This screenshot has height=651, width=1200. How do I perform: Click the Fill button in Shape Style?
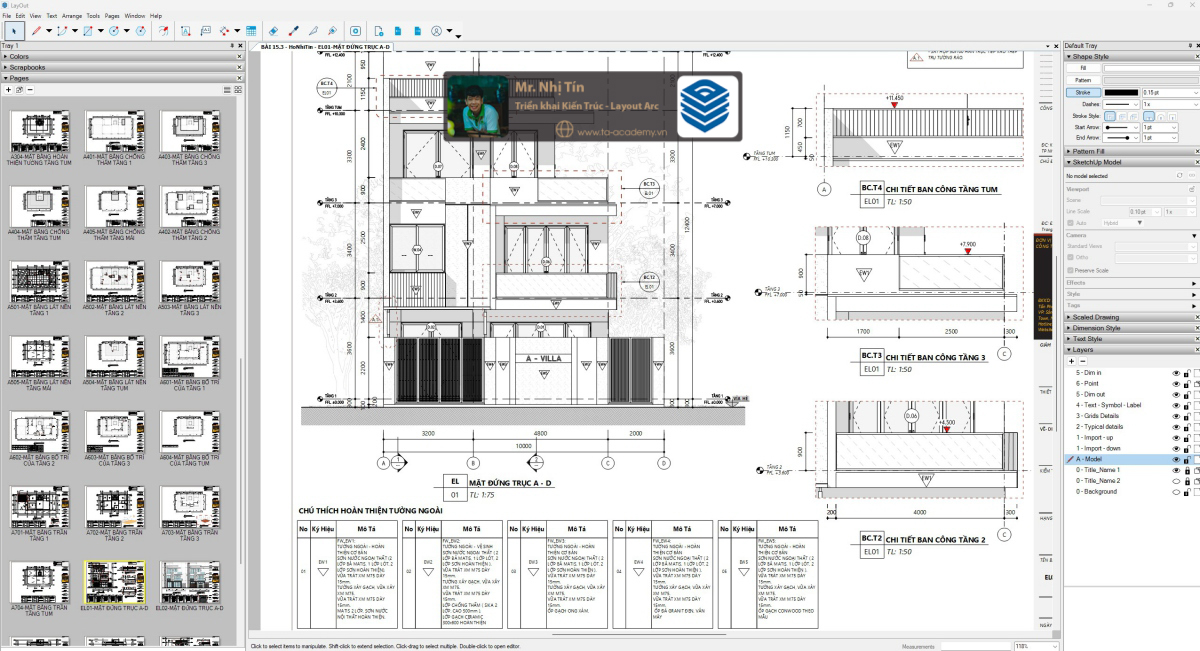tap(1083, 68)
